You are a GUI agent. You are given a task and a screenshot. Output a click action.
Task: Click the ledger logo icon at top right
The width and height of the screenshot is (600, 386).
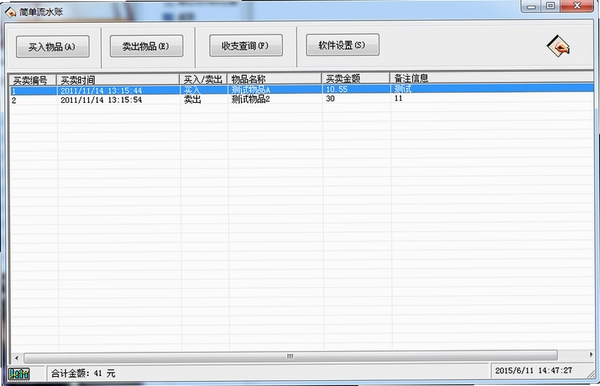[x=558, y=46]
